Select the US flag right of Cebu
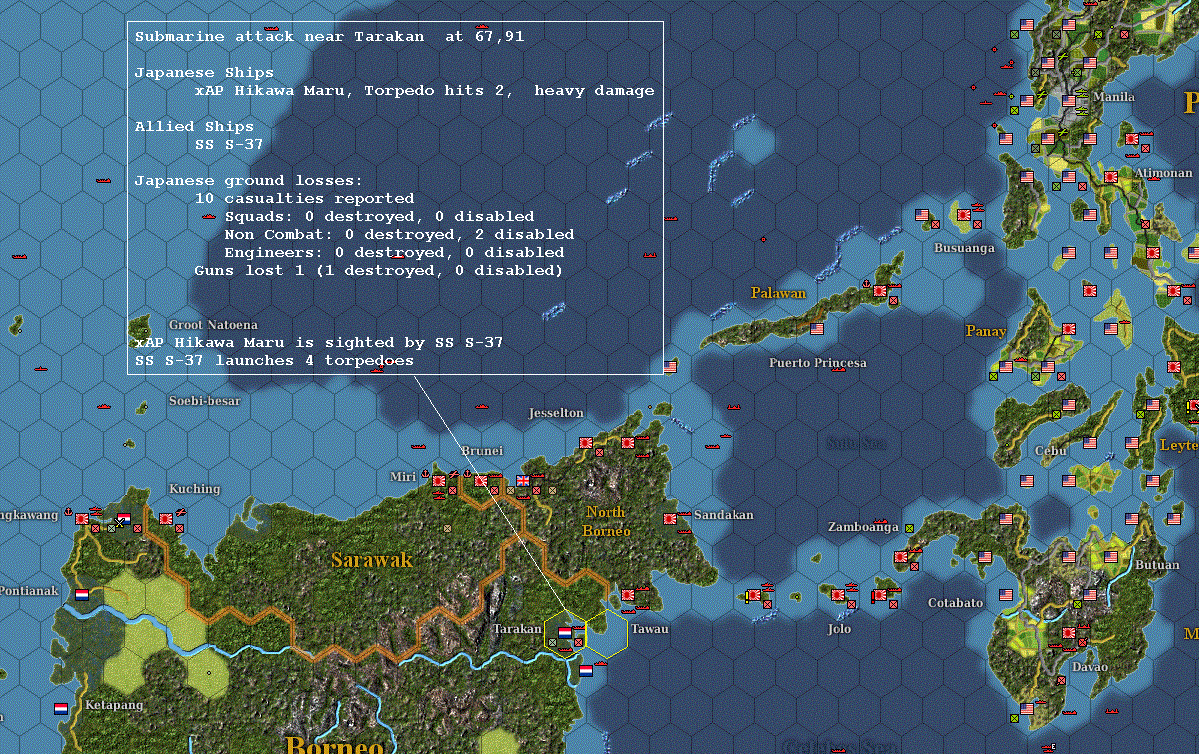Image resolution: width=1199 pixels, height=754 pixels. tap(1090, 443)
